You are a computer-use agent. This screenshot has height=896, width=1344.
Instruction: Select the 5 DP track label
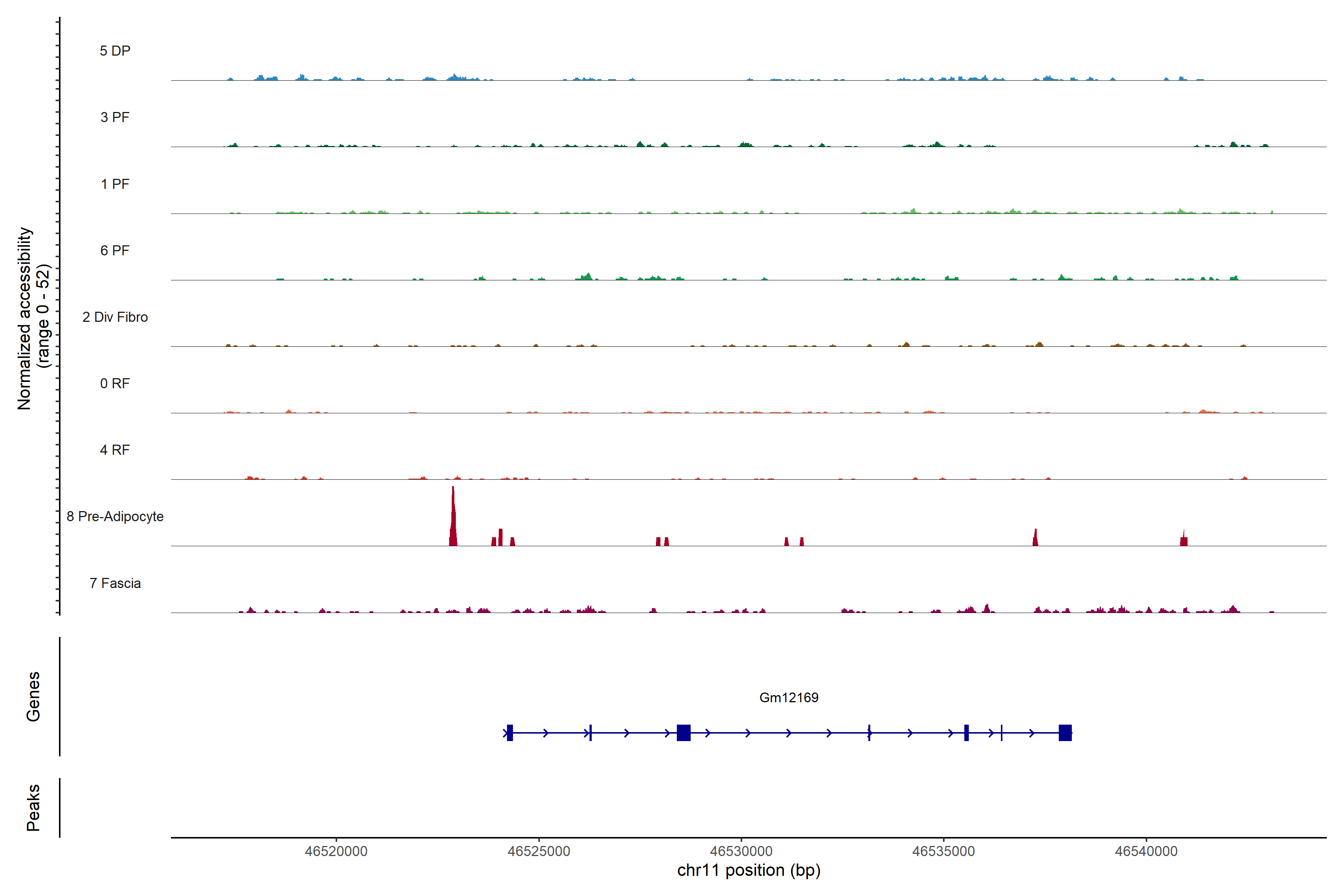(x=115, y=51)
